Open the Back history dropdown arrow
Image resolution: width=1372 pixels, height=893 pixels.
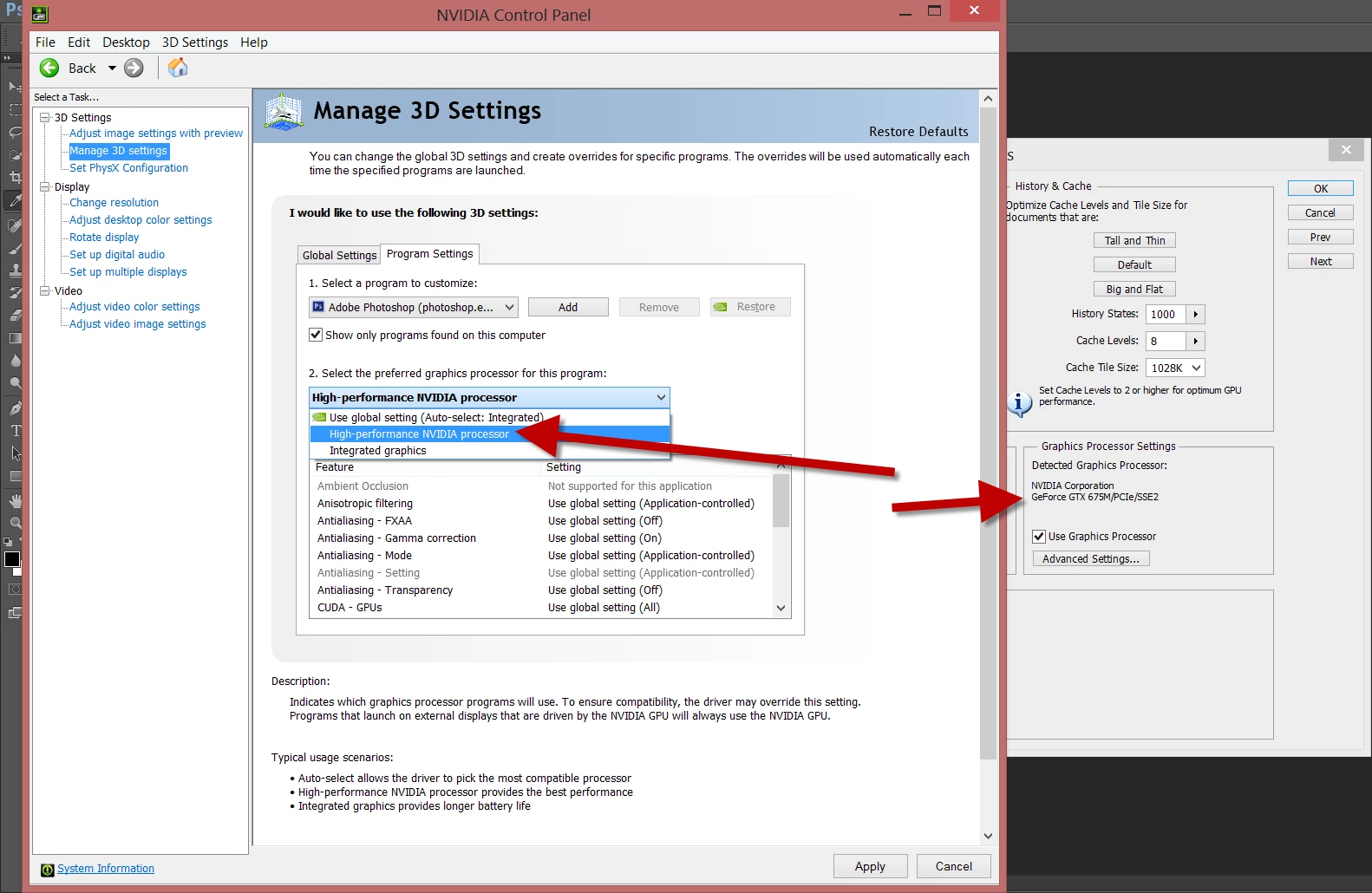click(x=112, y=68)
